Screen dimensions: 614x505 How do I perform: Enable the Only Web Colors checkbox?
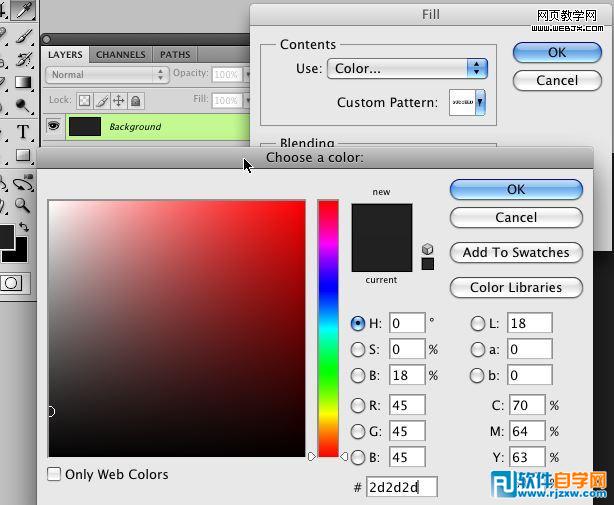54,474
